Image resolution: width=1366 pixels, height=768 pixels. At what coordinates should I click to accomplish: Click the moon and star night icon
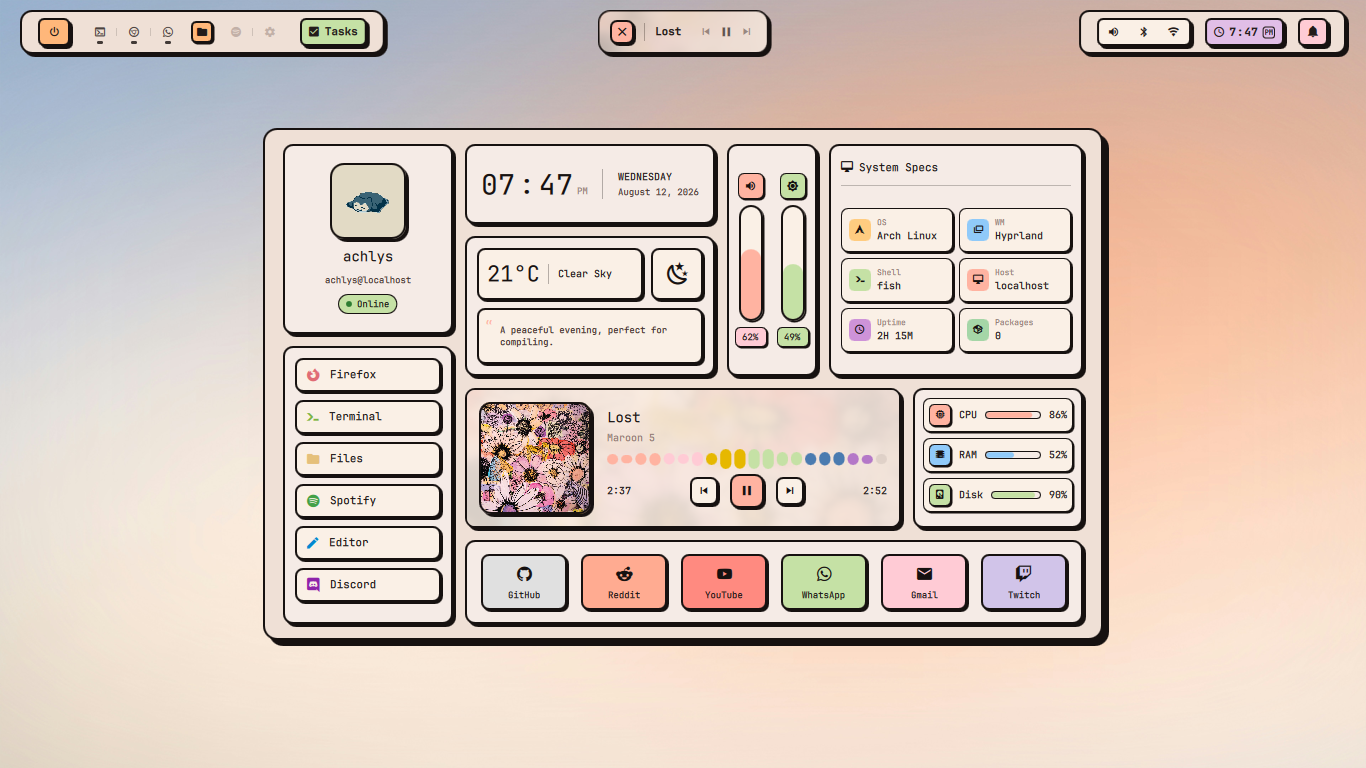coord(677,274)
